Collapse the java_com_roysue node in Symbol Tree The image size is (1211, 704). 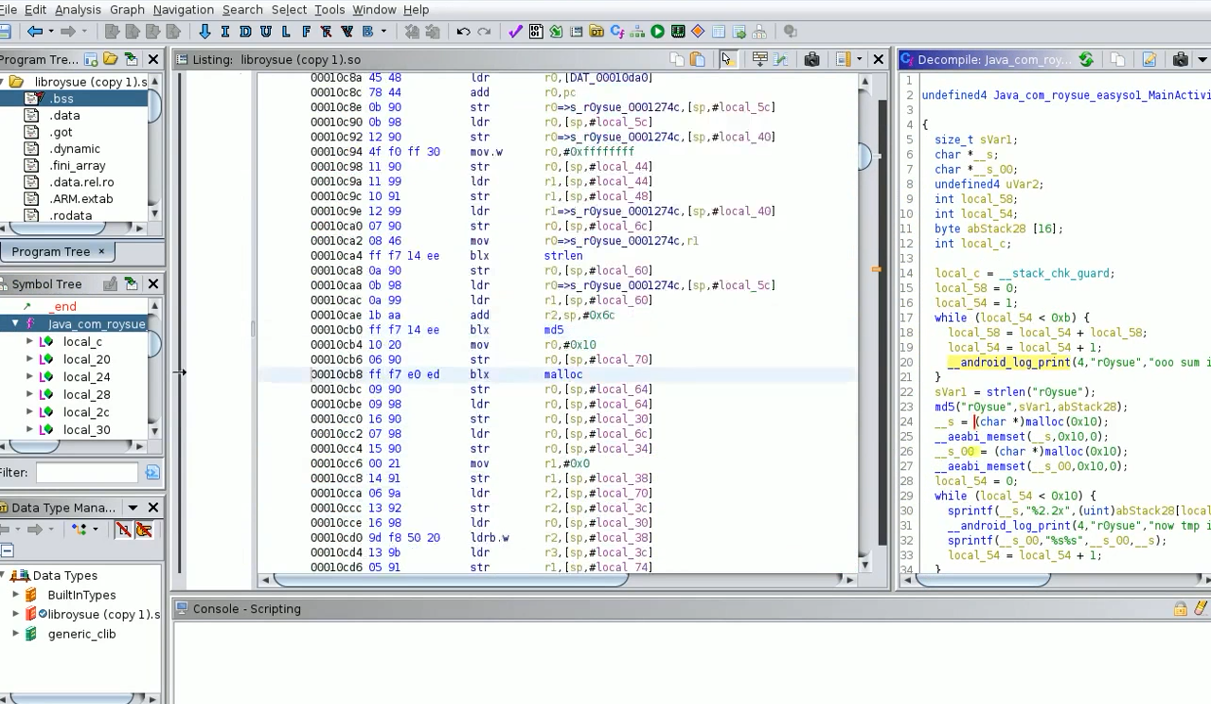pos(15,324)
